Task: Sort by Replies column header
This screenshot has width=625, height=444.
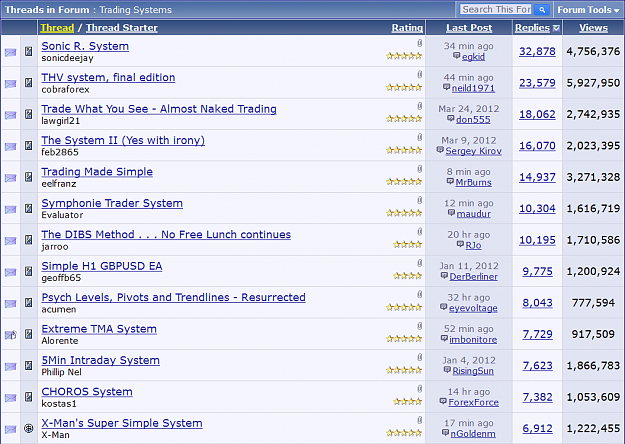Action: [532, 28]
